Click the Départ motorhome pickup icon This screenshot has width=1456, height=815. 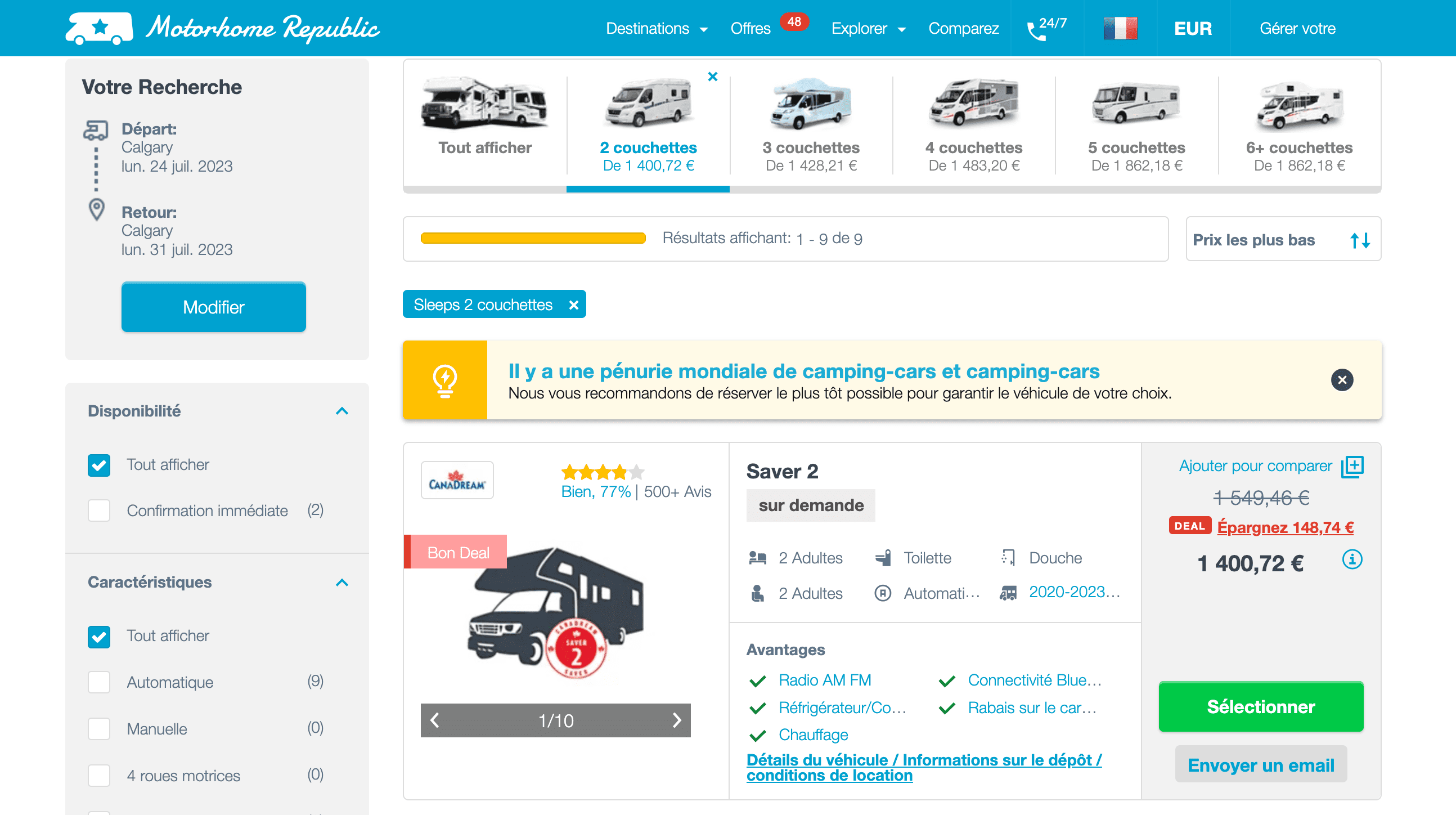coord(96,130)
